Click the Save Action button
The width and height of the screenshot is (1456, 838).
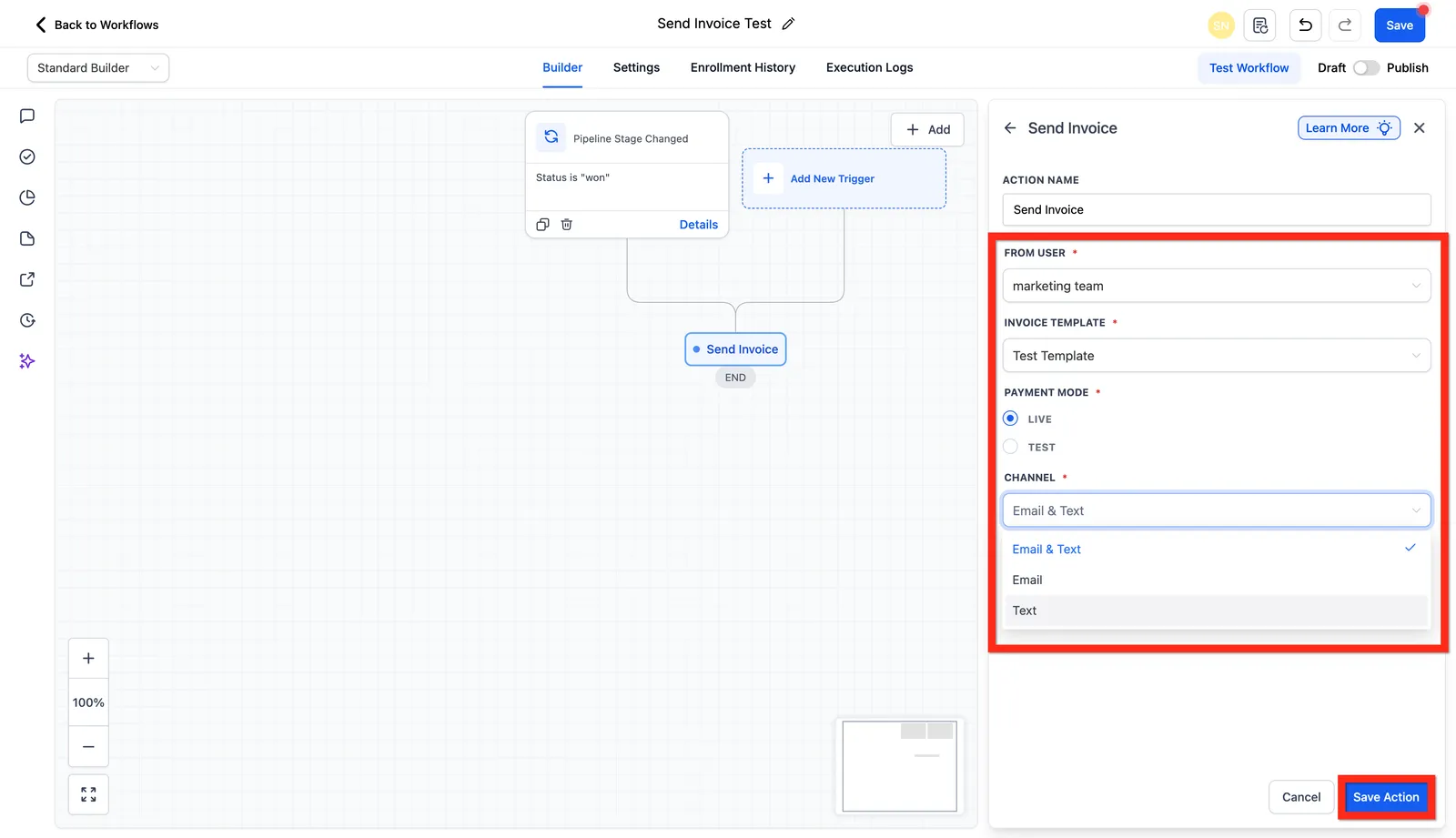pyautogui.click(x=1386, y=797)
